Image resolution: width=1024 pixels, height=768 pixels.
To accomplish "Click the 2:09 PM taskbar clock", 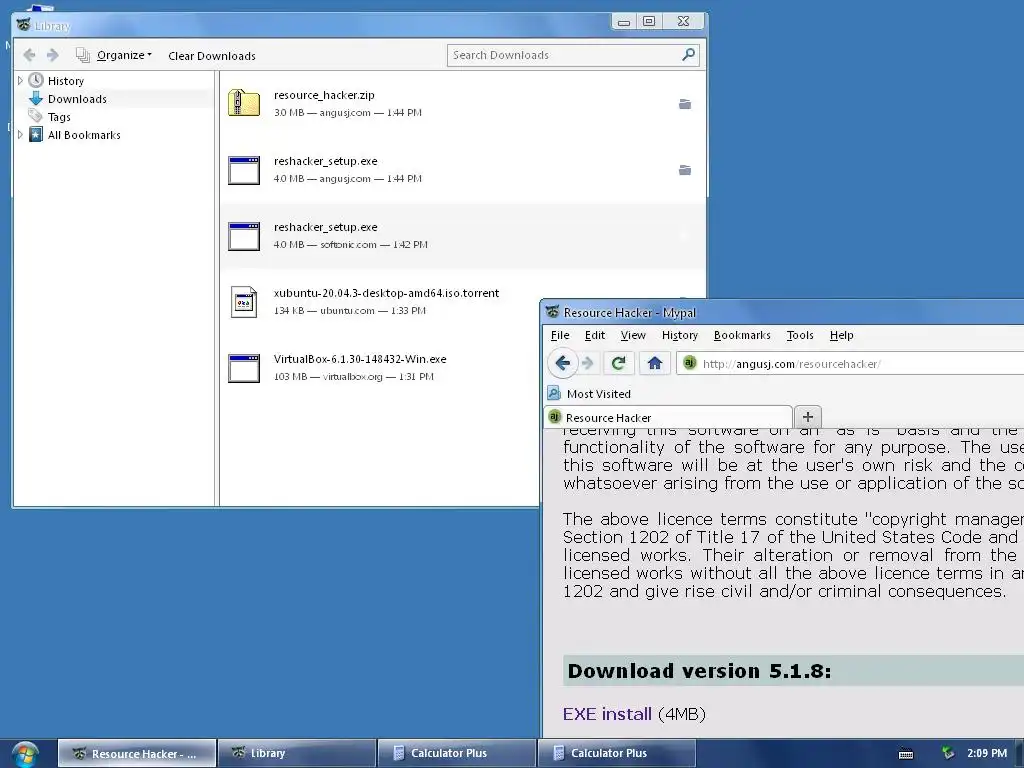I will pyautogui.click(x=986, y=753).
